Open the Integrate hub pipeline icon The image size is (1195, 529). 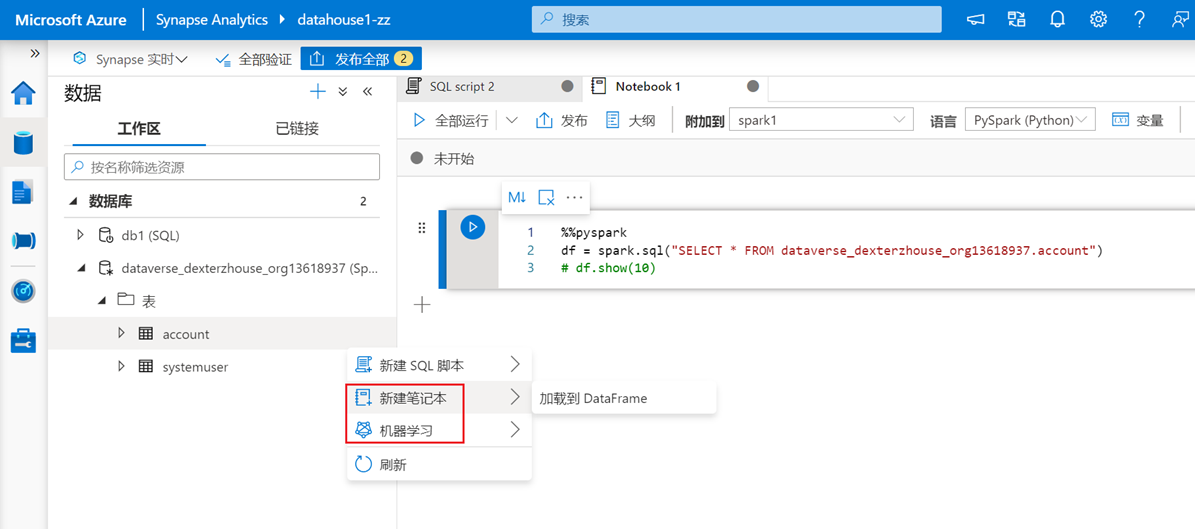[24, 241]
